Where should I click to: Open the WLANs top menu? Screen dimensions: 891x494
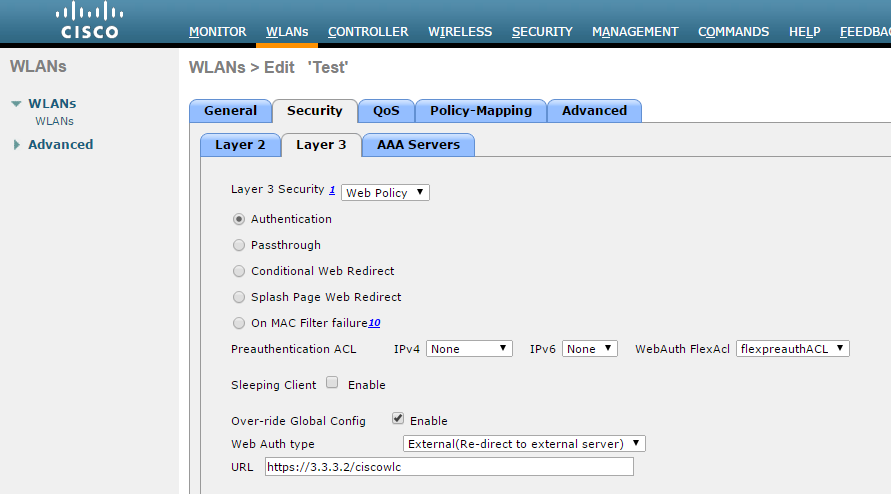287,32
